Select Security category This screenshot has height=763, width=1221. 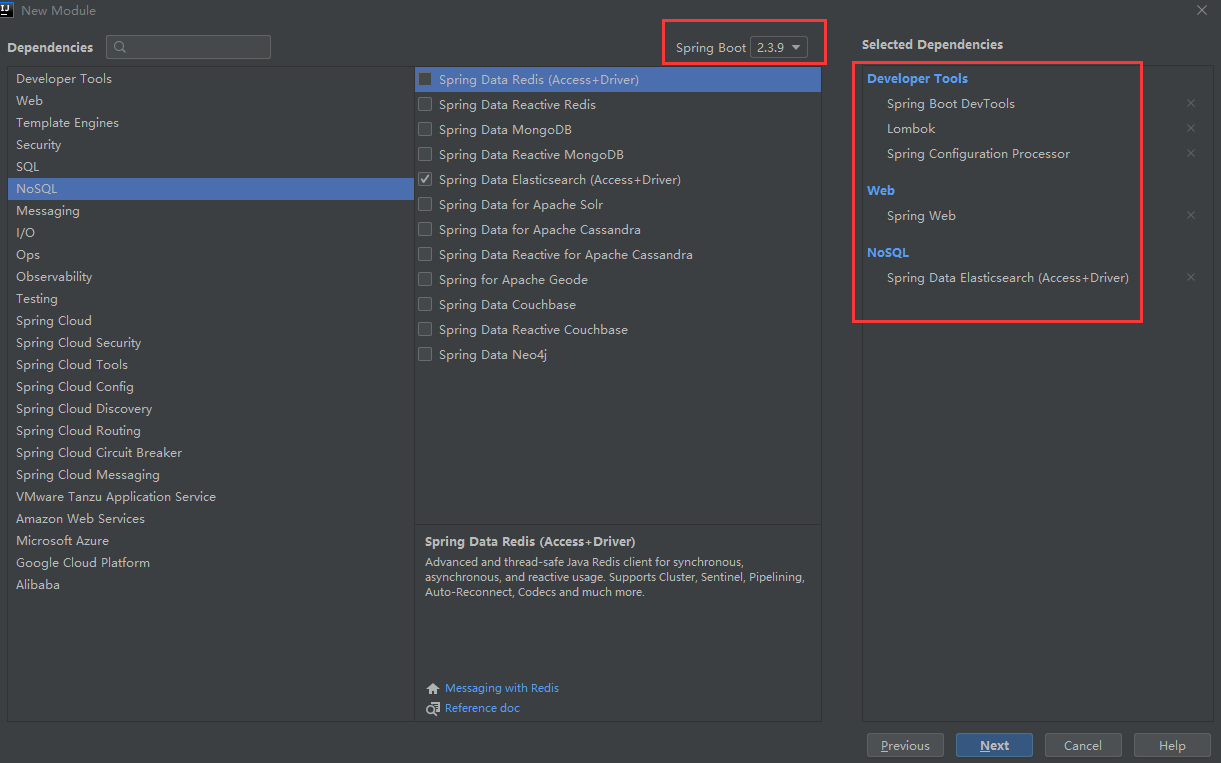click(x=211, y=144)
